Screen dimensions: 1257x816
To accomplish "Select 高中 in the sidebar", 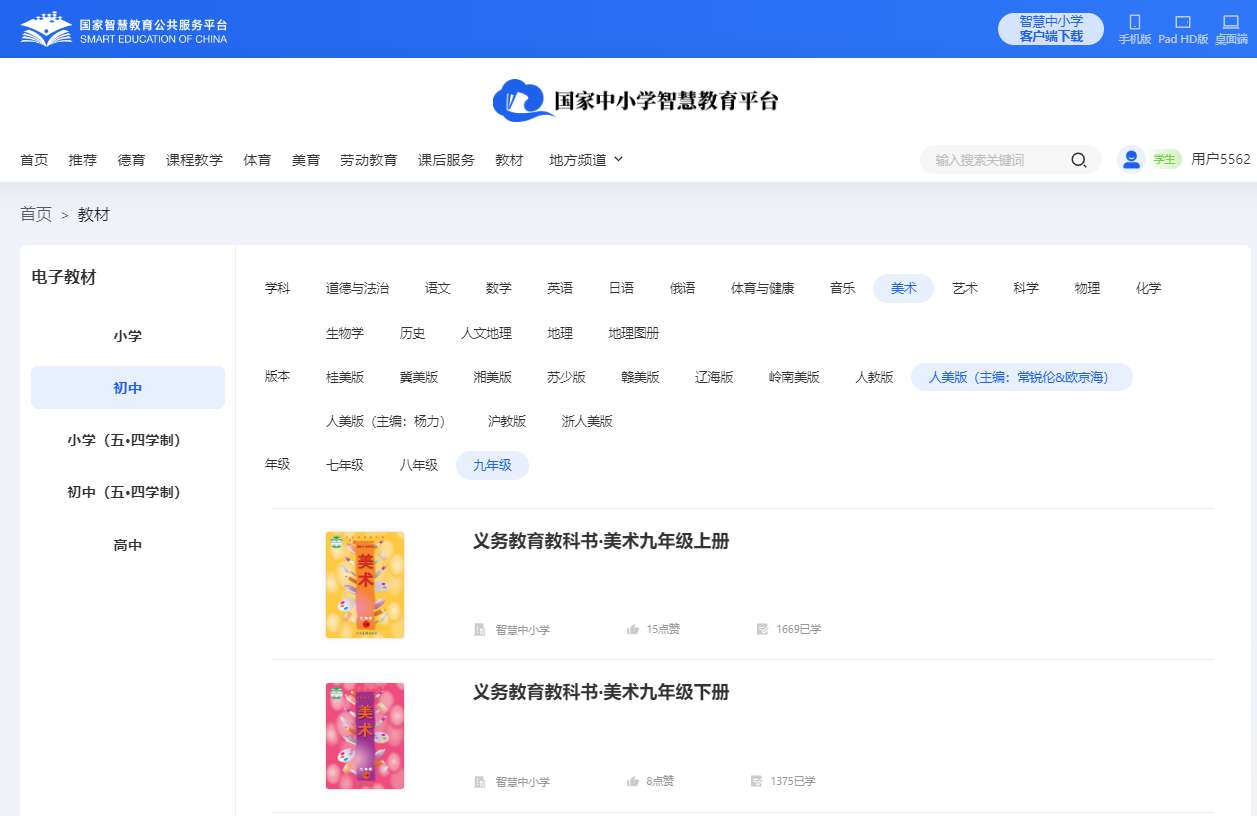I will click(x=128, y=545).
